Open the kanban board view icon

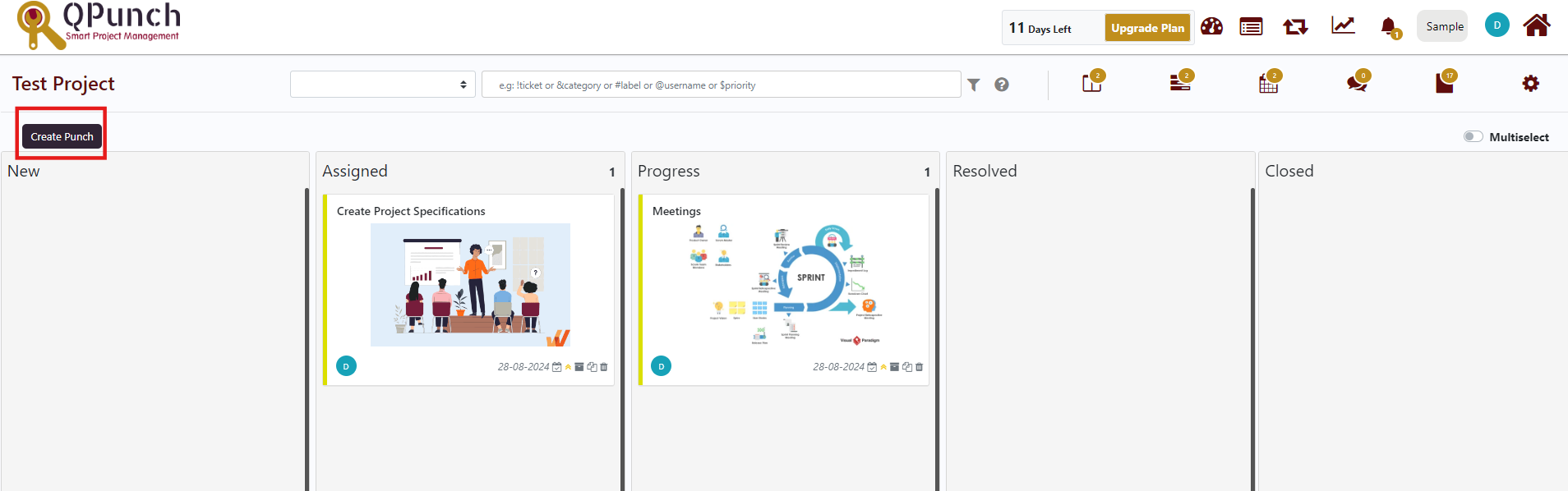1091,84
